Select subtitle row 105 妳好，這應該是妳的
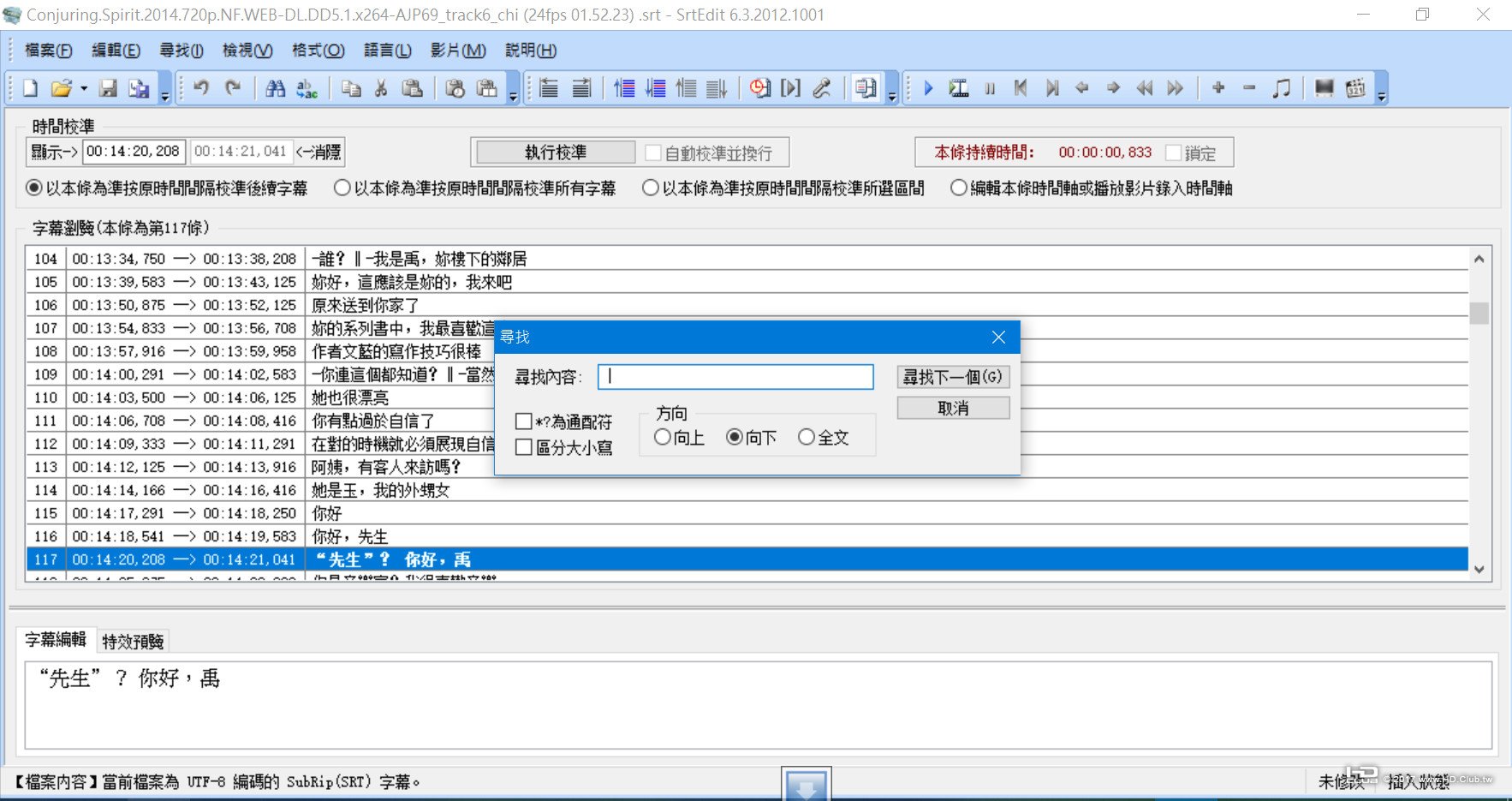 [x=747, y=282]
